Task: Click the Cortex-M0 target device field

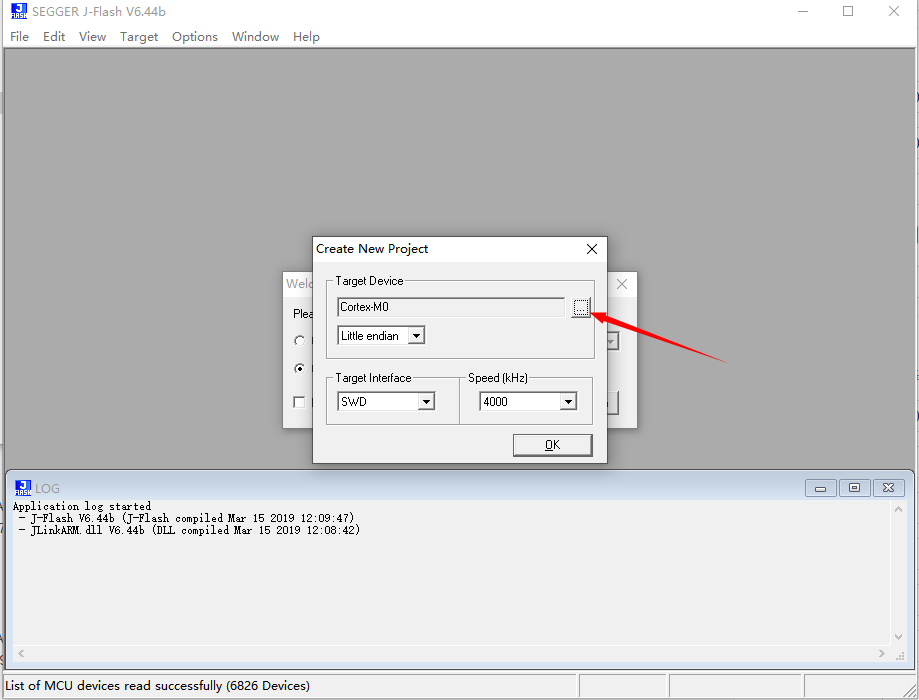Action: pos(451,307)
